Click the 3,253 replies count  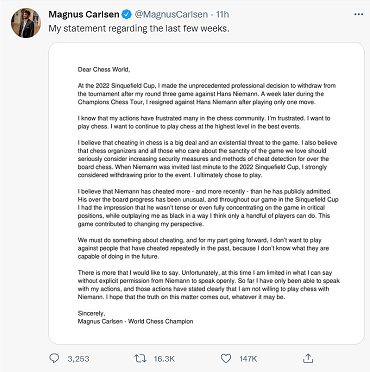[x=78, y=359]
